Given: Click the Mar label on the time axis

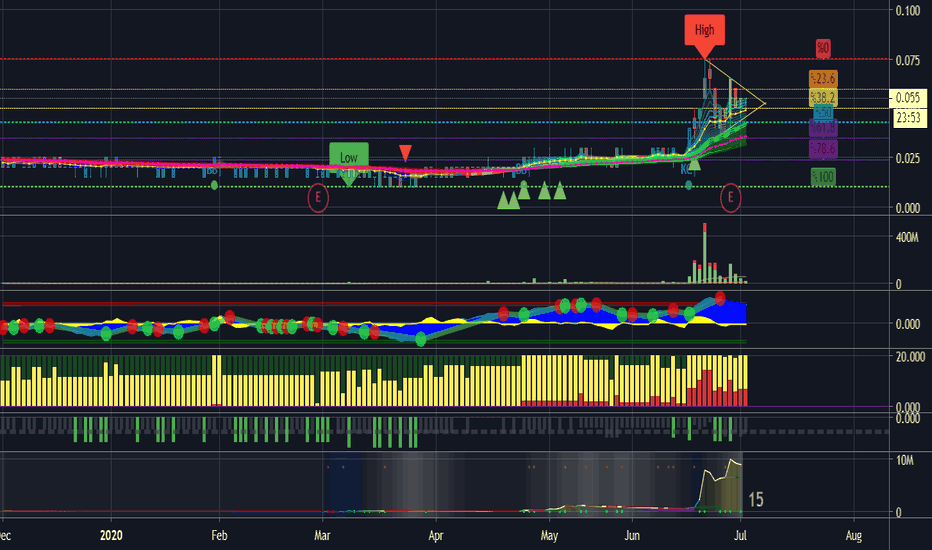Looking at the screenshot, I should click(322, 535).
